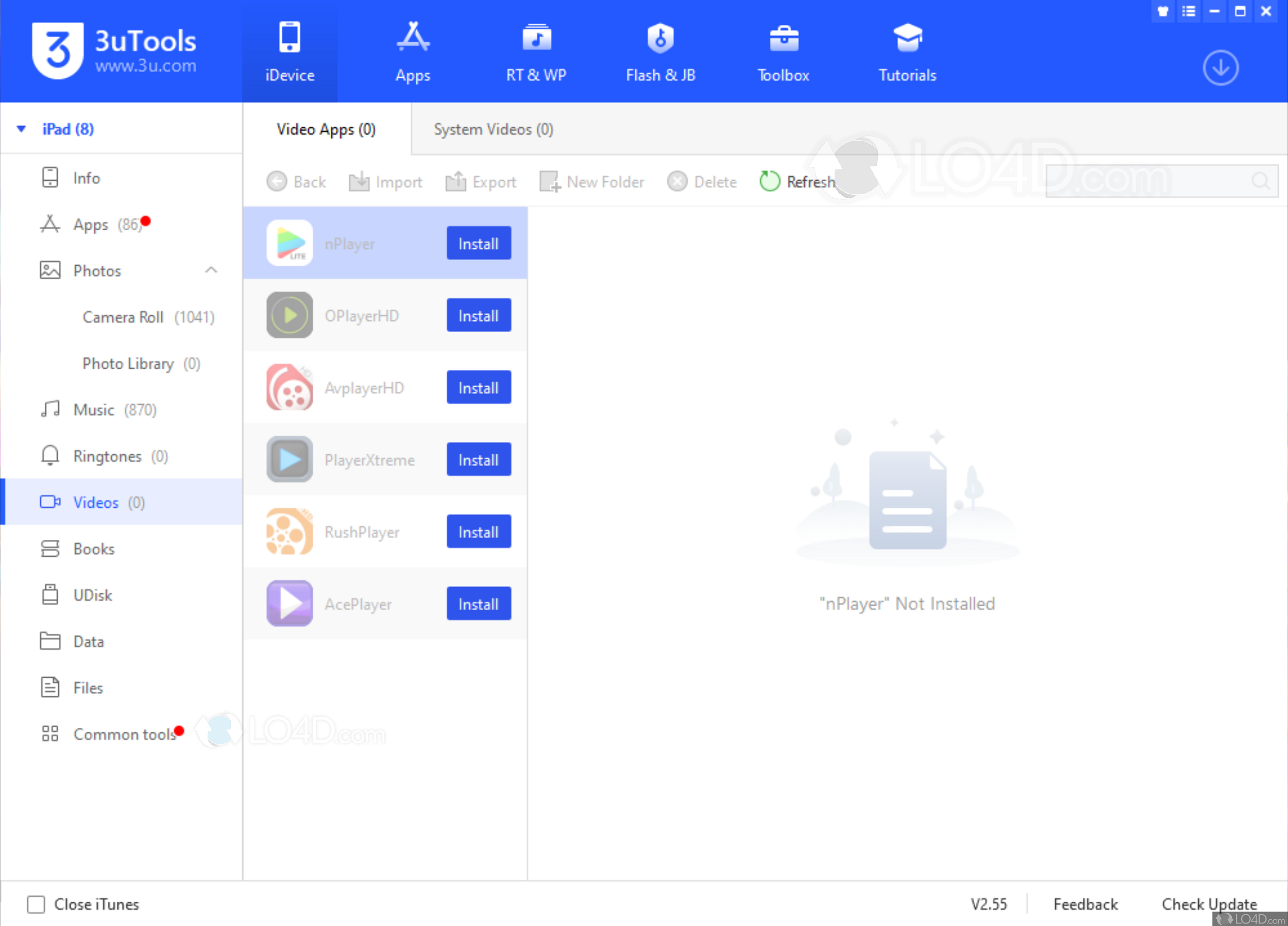Toggle the Close iTunes checkbox
This screenshot has height=926, width=1288.
[36, 904]
